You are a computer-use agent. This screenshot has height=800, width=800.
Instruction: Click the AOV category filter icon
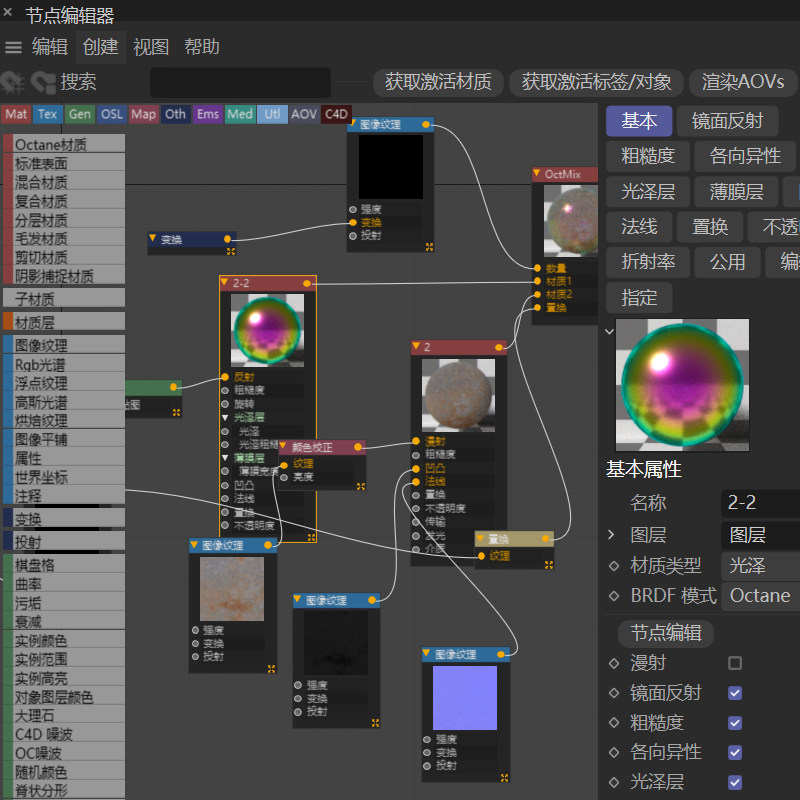pyautogui.click(x=303, y=114)
